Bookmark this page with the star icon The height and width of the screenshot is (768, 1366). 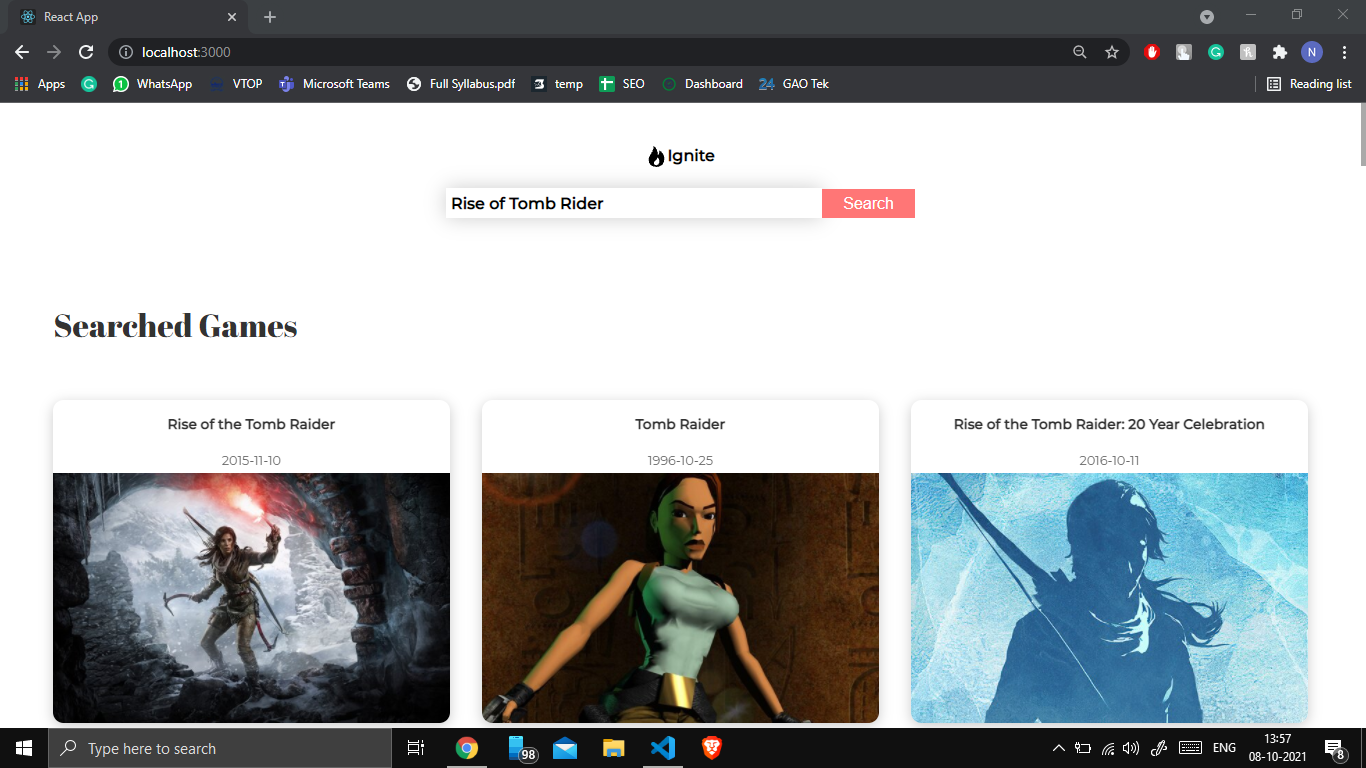1112,52
